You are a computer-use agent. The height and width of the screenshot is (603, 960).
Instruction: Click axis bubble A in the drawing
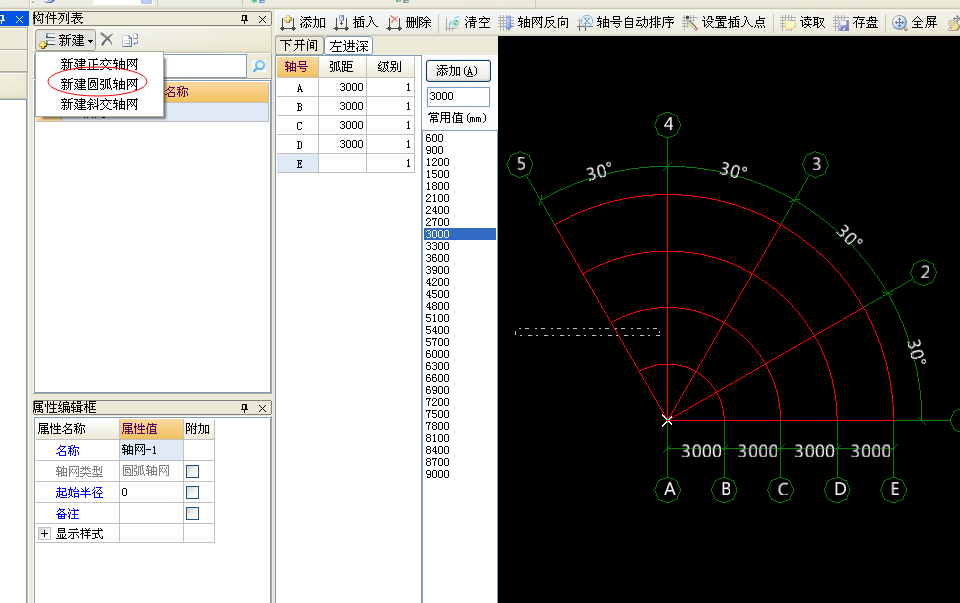[668, 490]
